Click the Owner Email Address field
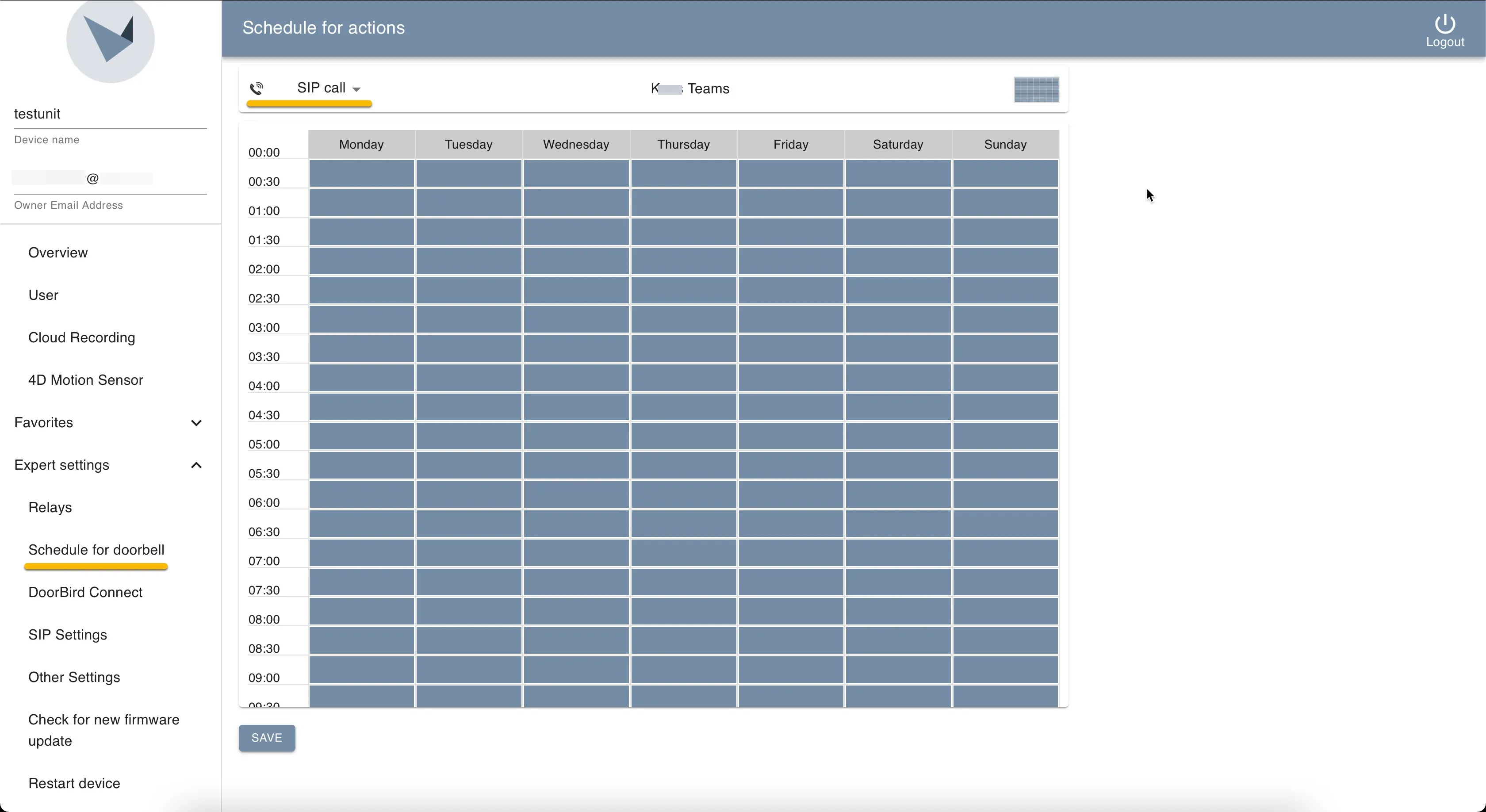 [110, 179]
